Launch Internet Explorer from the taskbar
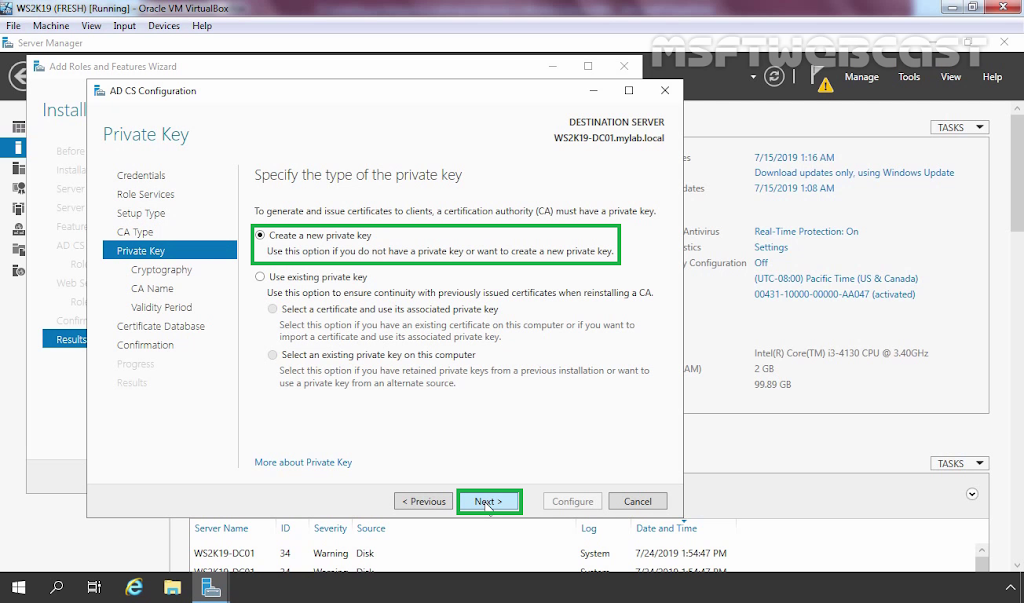The height and width of the screenshot is (603, 1024). [x=134, y=587]
